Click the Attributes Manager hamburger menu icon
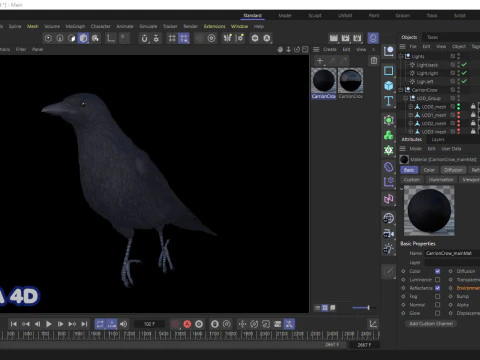Viewport: 480px width, 360px height. click(403, 149)
